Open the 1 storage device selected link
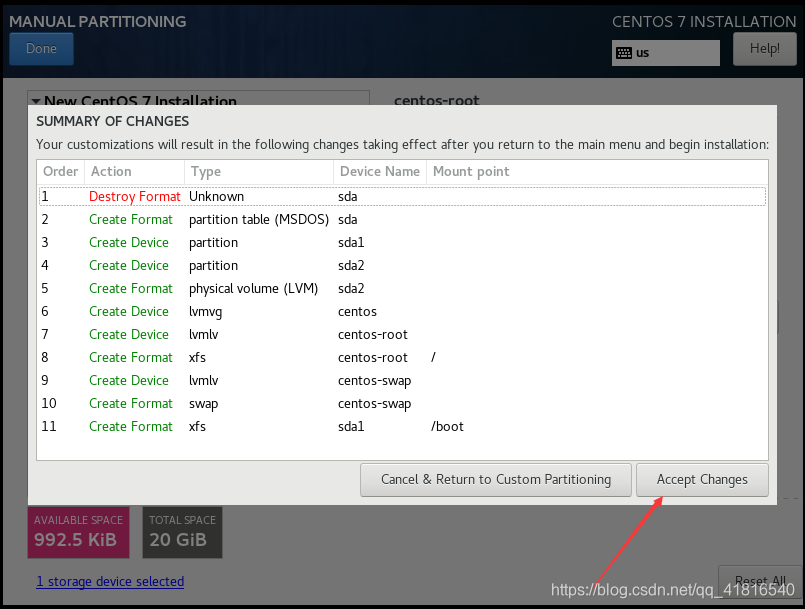The image size is (805, 609). [110, 581]
